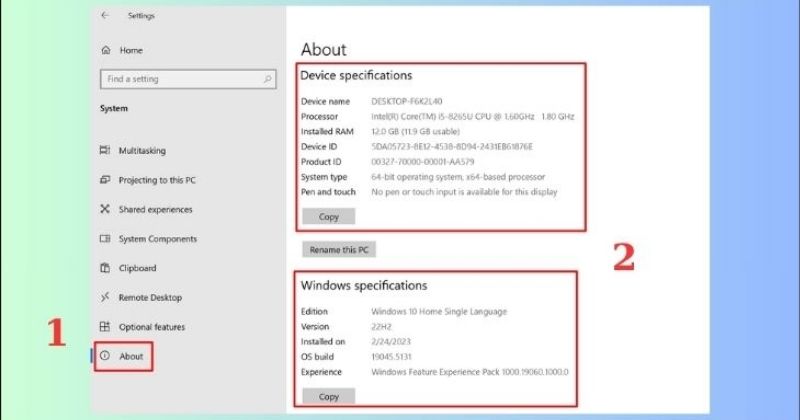This screenshot has width=800, height=420.
Task: Click the Device ID value text
Action: click(x=452, y=146)
